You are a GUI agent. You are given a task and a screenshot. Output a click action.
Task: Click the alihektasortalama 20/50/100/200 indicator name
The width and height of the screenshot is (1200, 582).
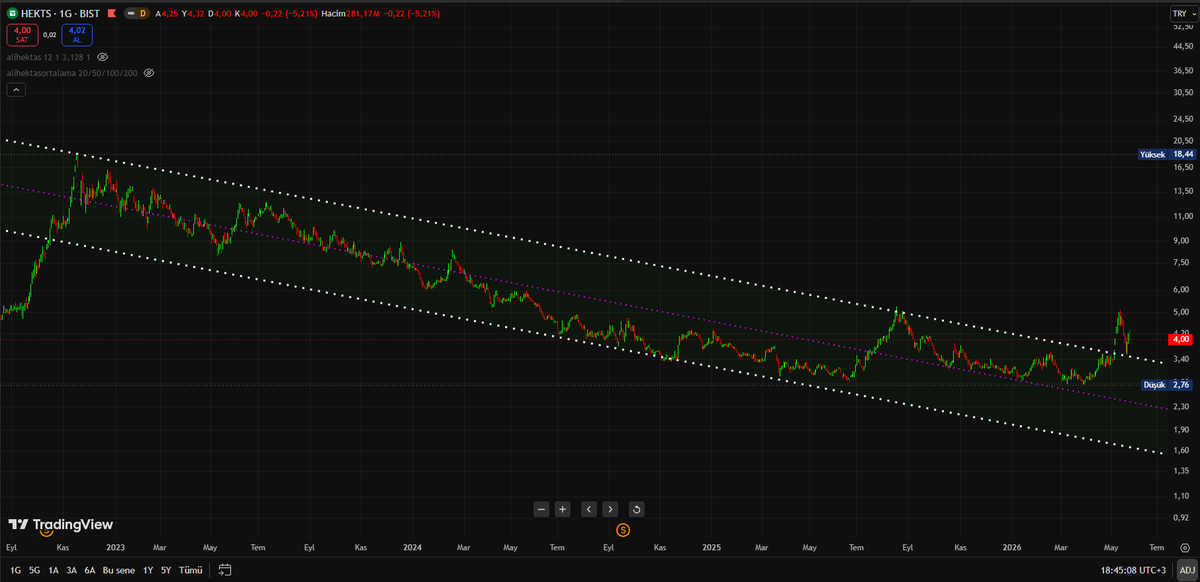tap(72, 73)
